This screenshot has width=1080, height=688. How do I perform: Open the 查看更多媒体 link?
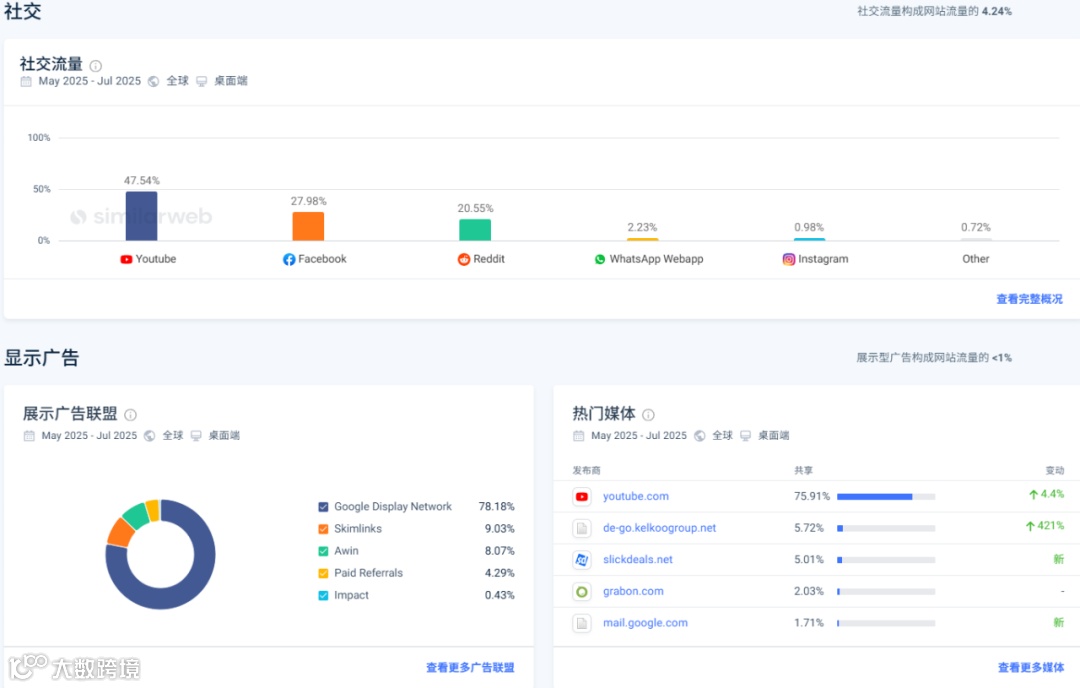coord(1030,667)
